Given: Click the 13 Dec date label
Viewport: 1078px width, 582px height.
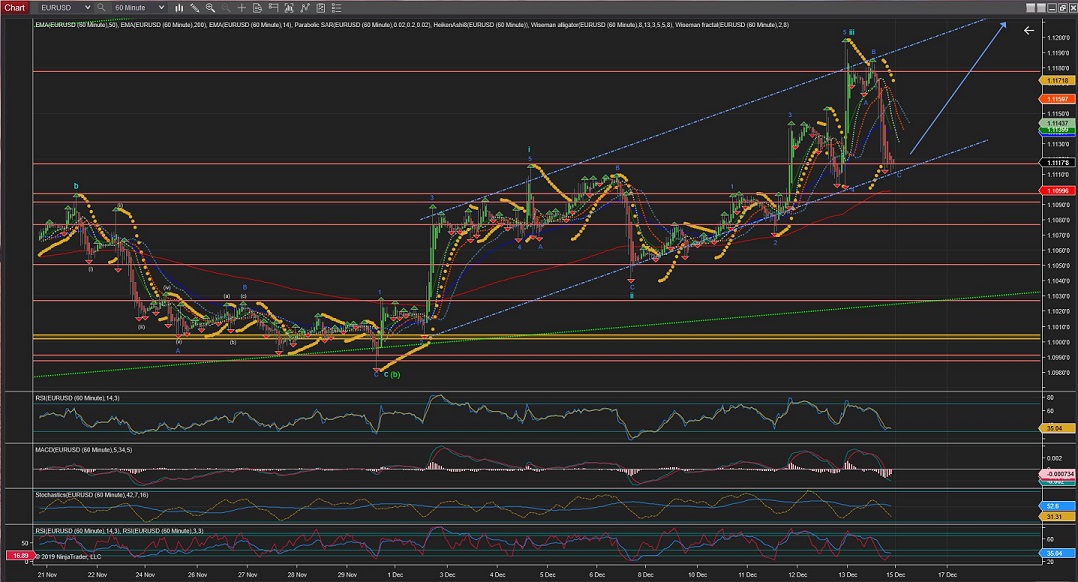Looking at the screenshot, I should click(848, 574).
